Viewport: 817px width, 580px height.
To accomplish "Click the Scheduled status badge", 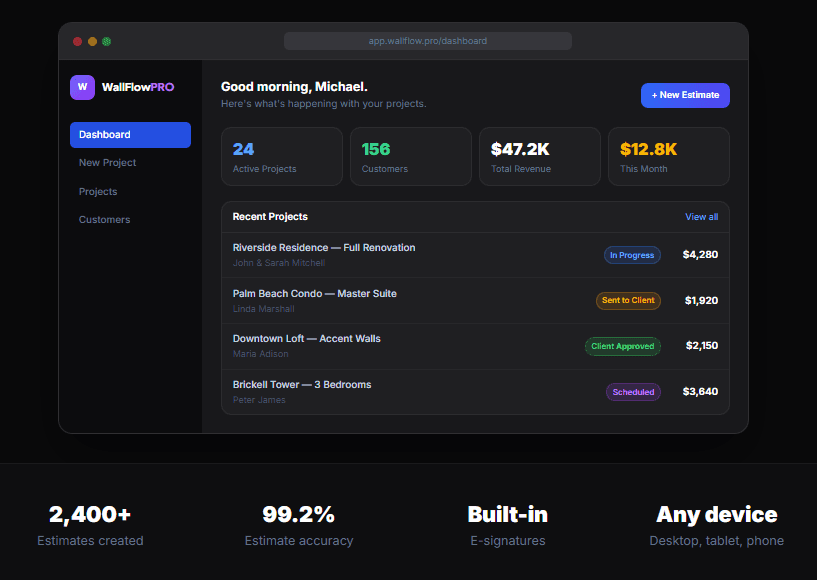I will coord(633,392).
